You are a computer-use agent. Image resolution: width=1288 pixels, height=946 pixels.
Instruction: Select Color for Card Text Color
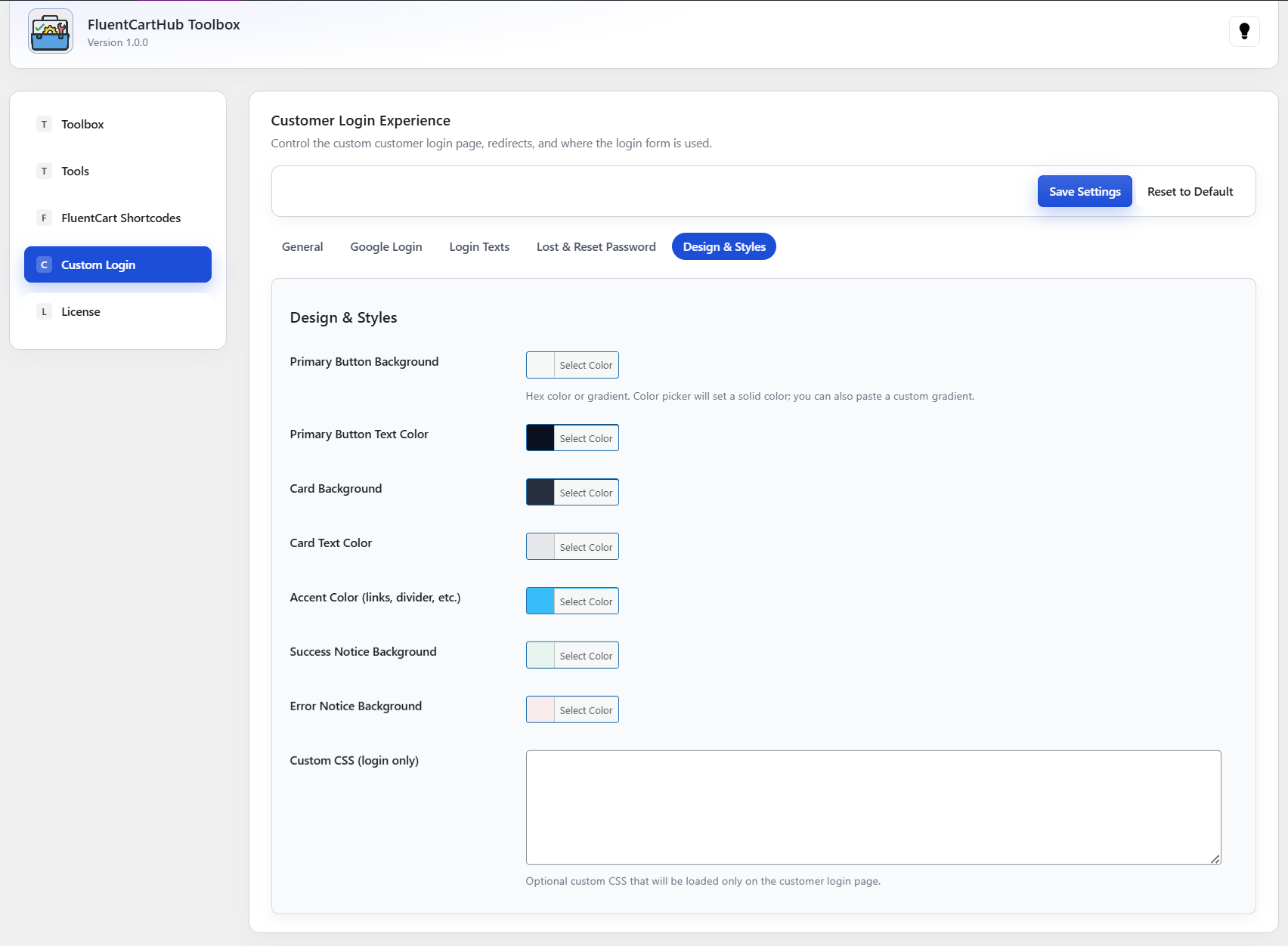tap(586, 547)
